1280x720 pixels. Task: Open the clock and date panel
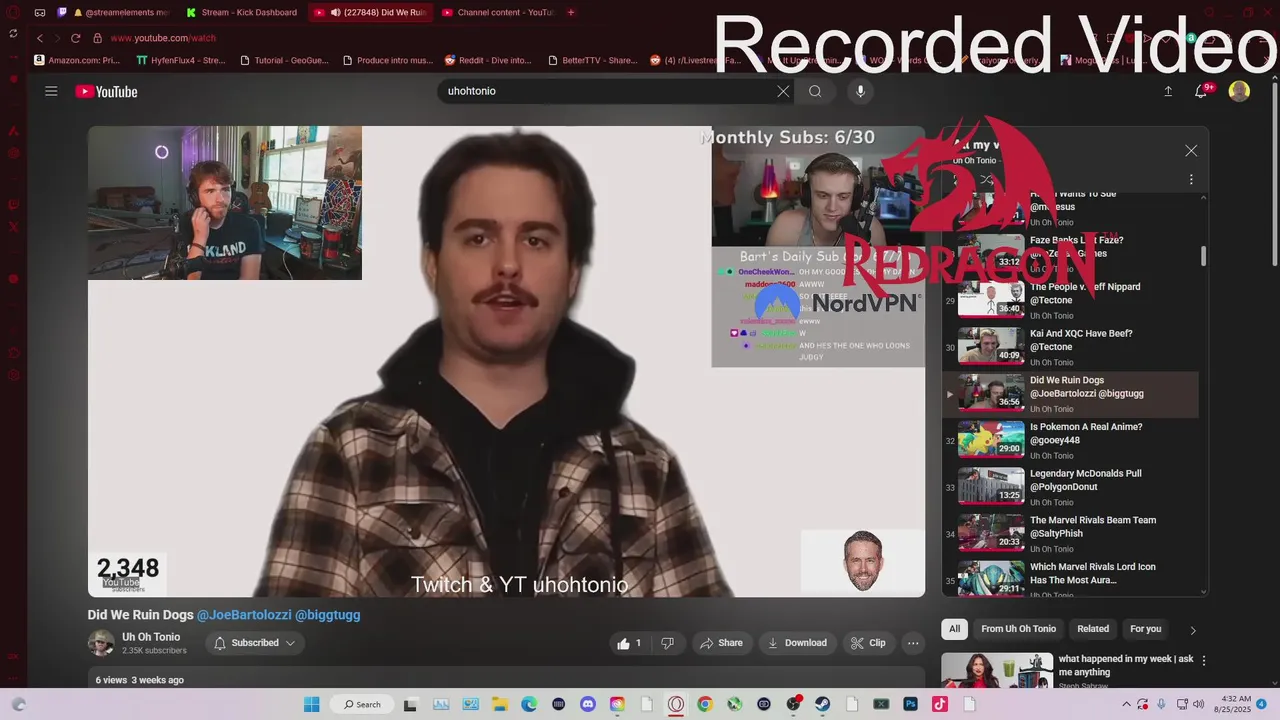pos(1231,704)
